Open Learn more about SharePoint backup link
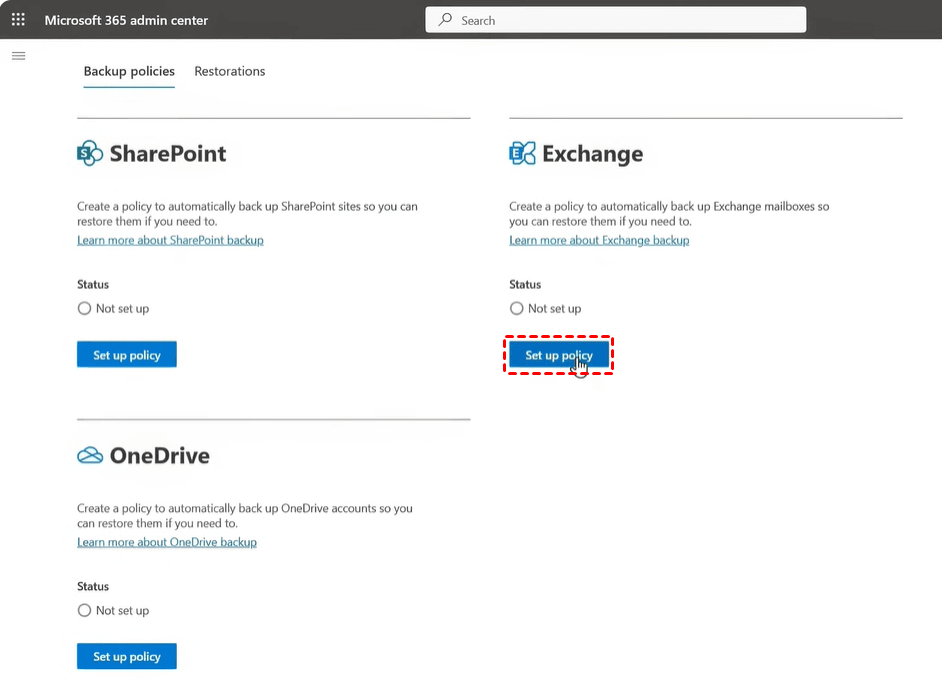This screenshot has width=942, height=681. [170, 240]
